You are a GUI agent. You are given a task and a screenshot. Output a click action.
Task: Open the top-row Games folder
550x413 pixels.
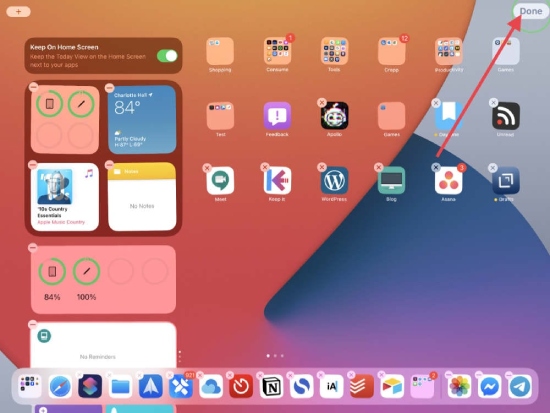[x=505, y=51]
